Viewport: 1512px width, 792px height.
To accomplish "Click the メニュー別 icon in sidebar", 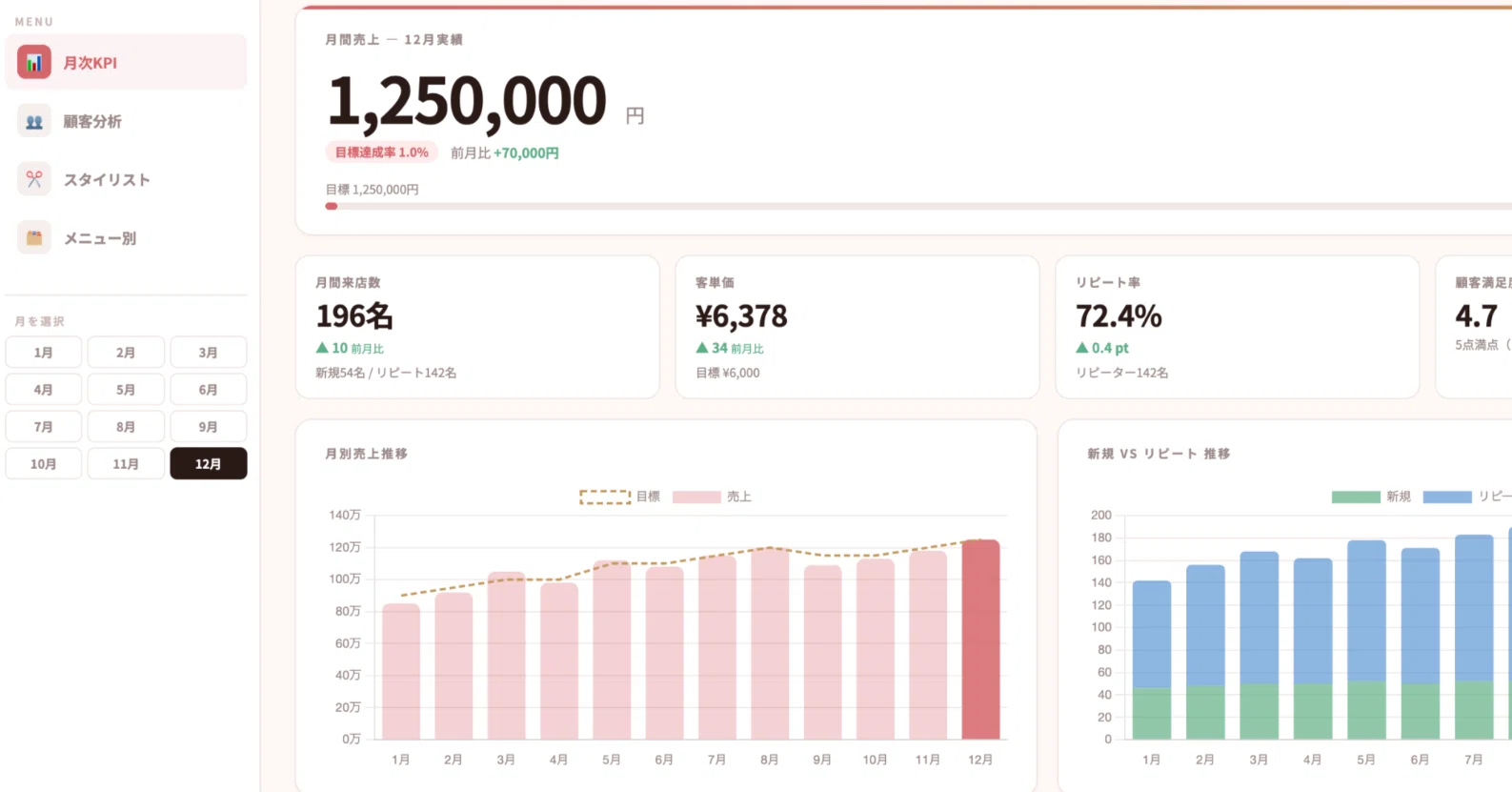I will (34, 238).
